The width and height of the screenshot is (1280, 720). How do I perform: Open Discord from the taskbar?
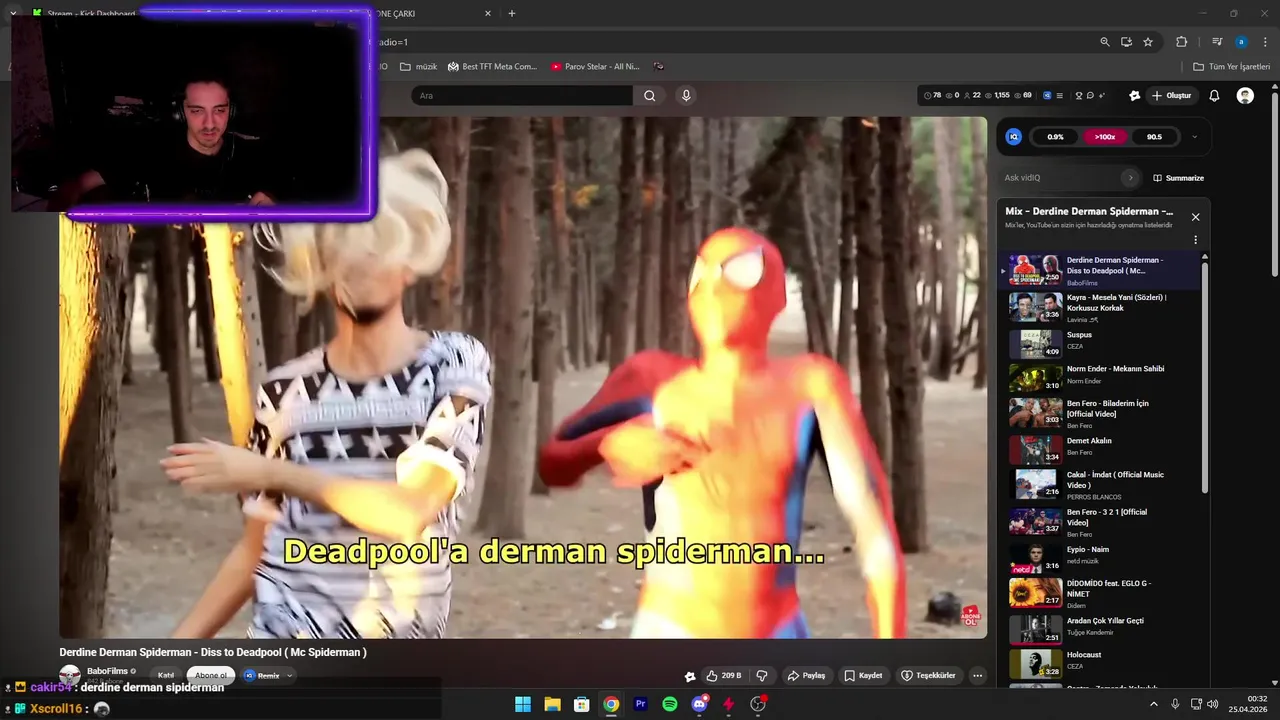point(699,704)
